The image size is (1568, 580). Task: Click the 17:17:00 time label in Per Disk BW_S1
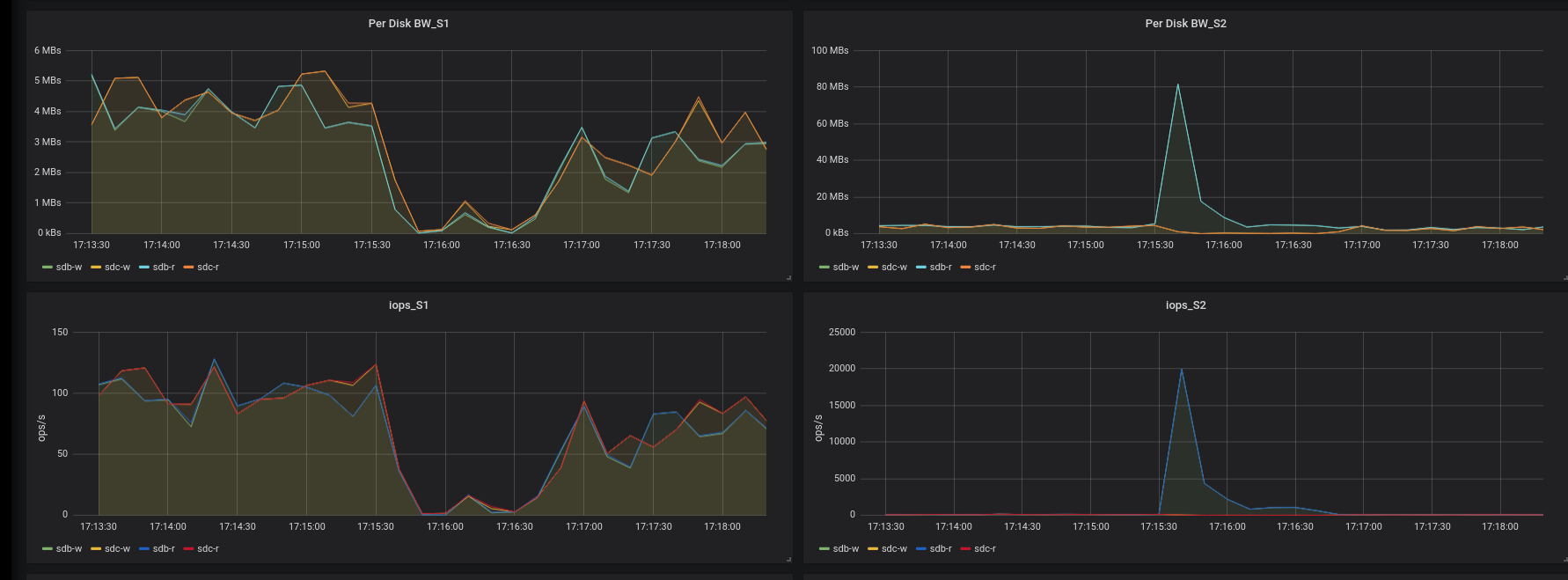click(582, 245)
